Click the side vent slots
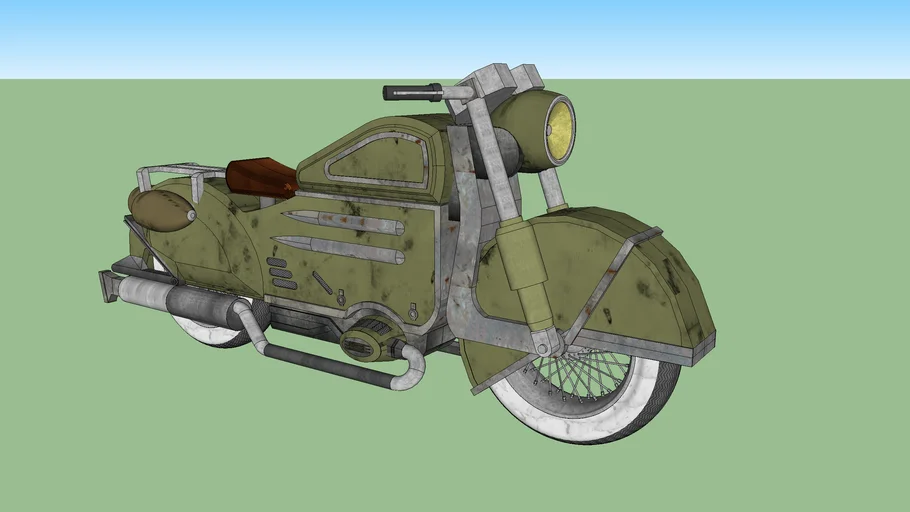 click(283, 274)
